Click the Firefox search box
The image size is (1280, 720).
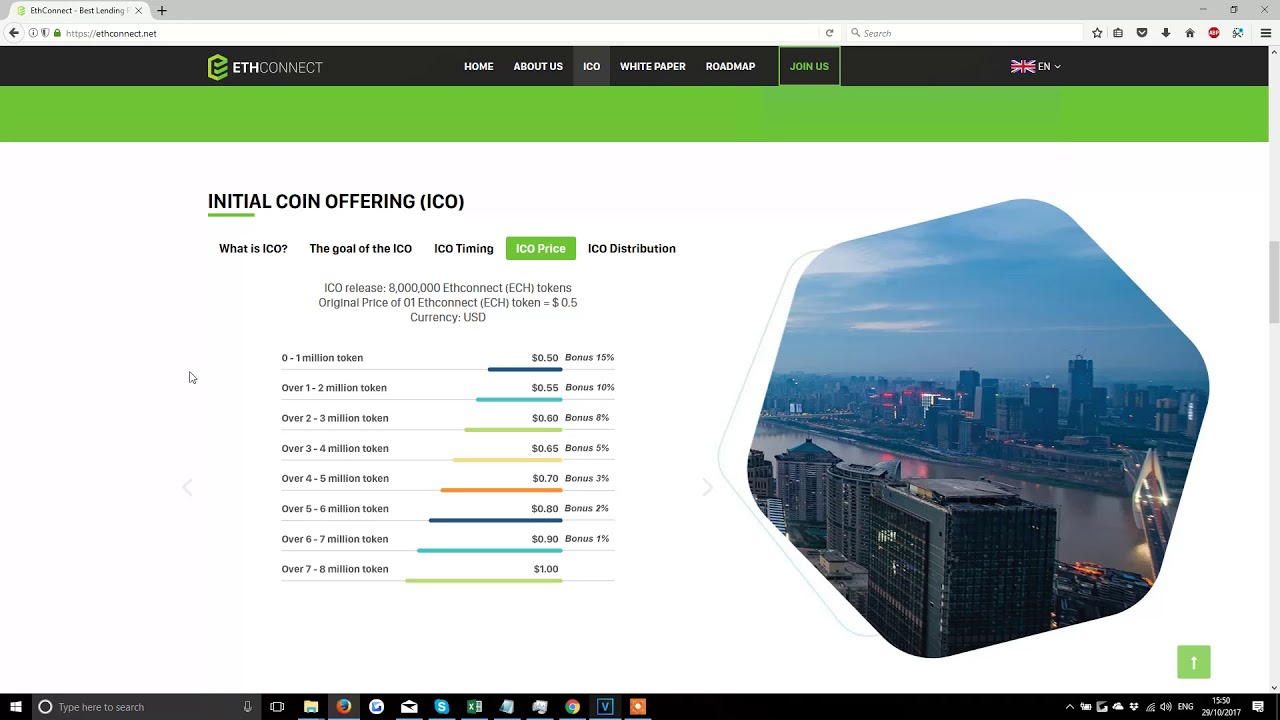pos(963,33)
